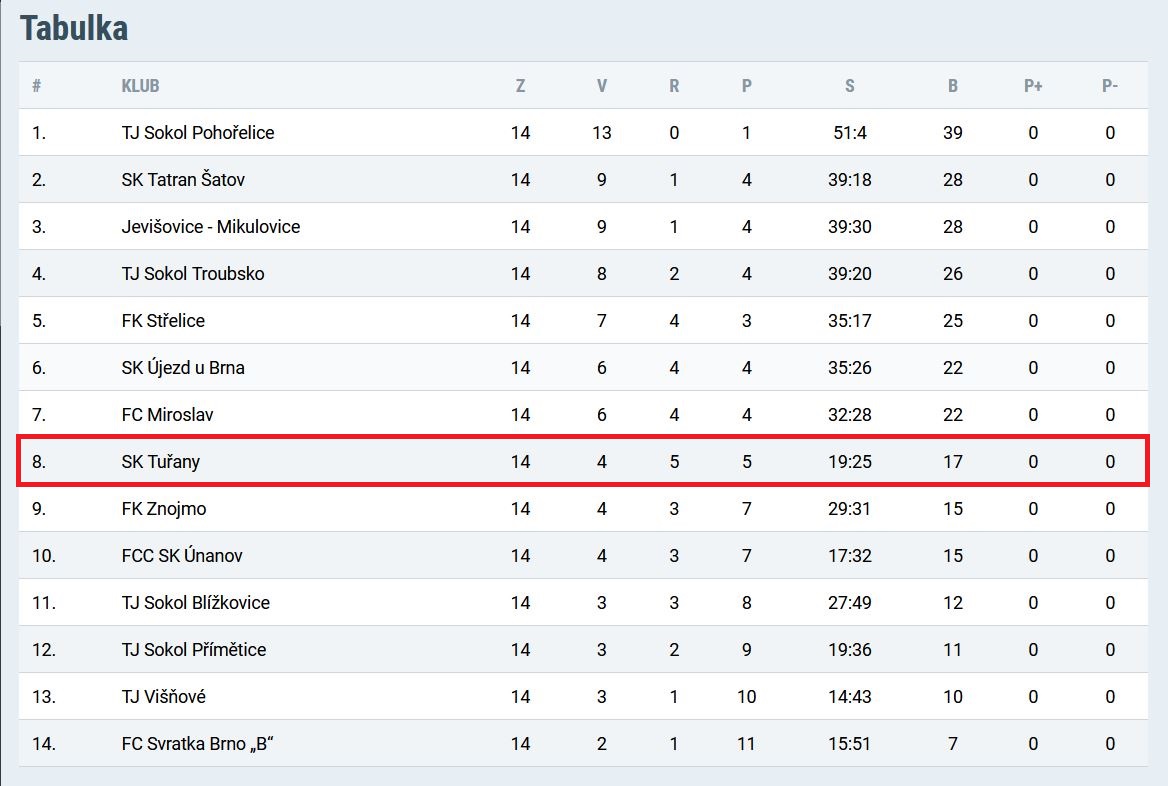Select the SK Újezd u Brna row
This screenshot has width=1168, height=786.
point(583,367)
